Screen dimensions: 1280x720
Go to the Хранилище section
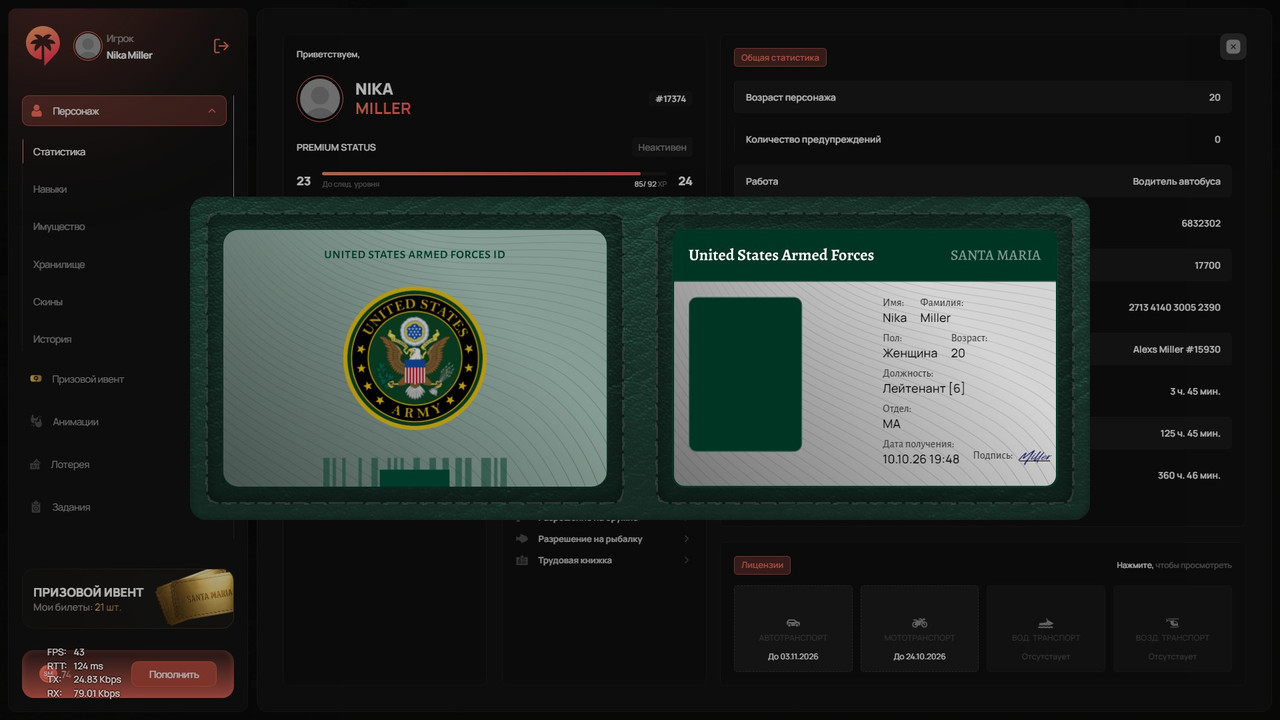pyautogui.click(x=59, y=264)
